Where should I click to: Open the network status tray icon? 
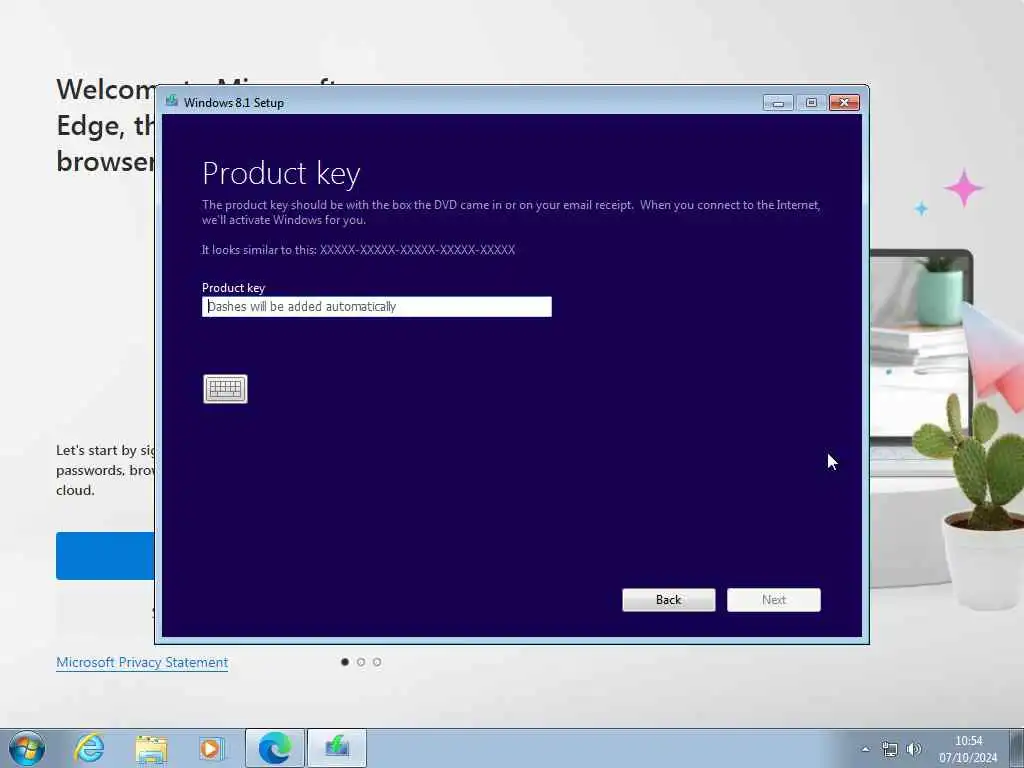tap(889, 749)
